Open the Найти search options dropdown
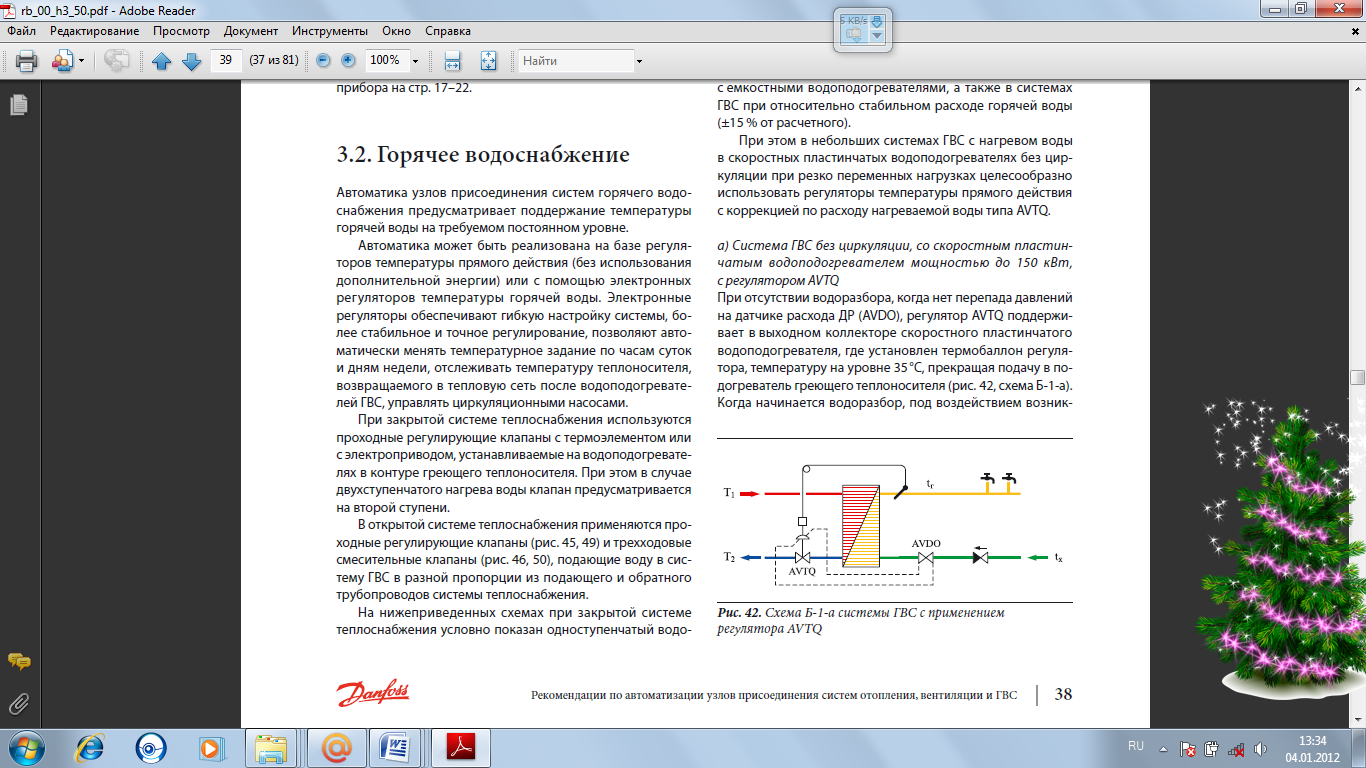 [x=639, y=61]
